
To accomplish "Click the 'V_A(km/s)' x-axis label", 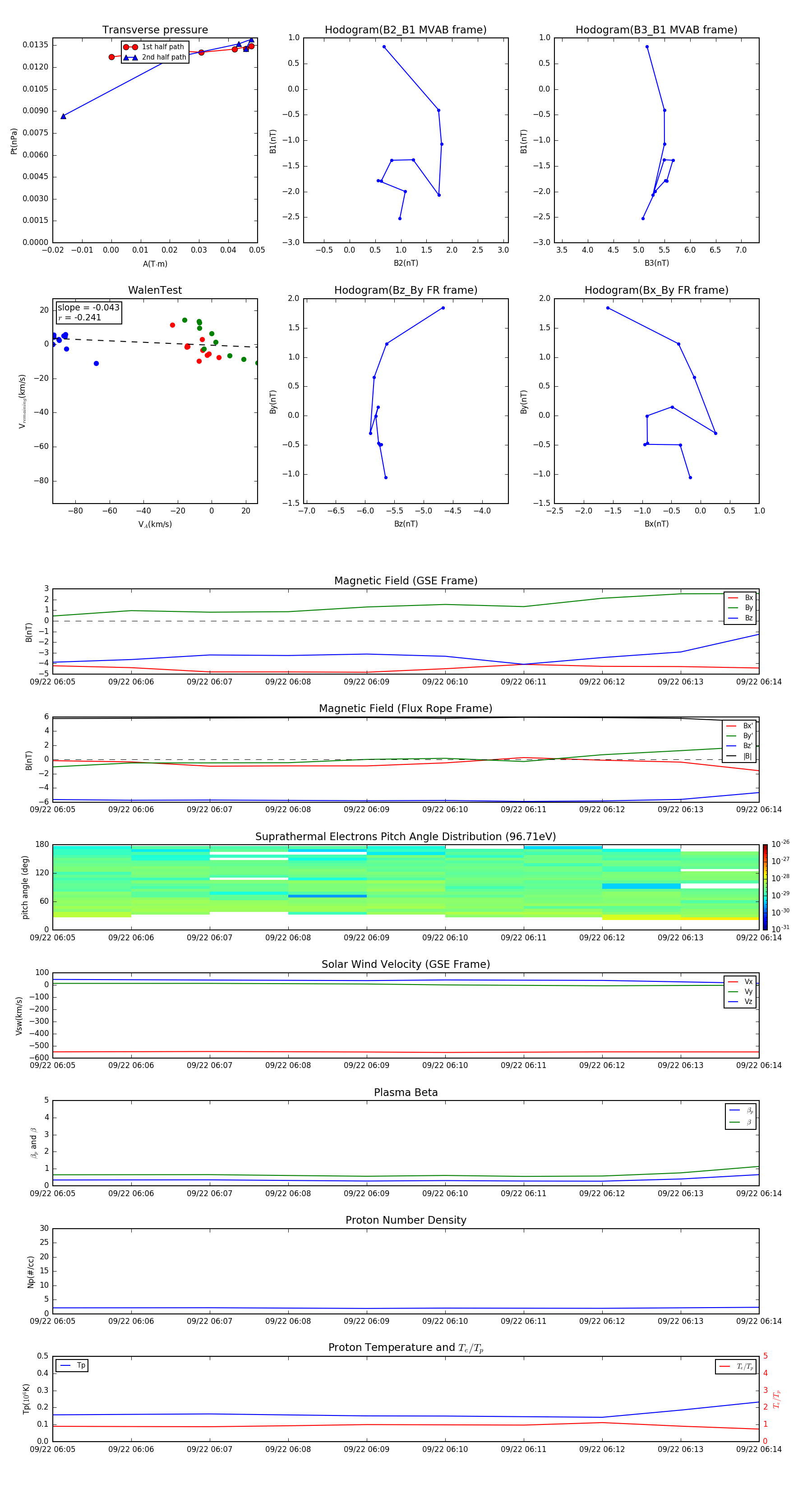I will (x=155, y=524).
